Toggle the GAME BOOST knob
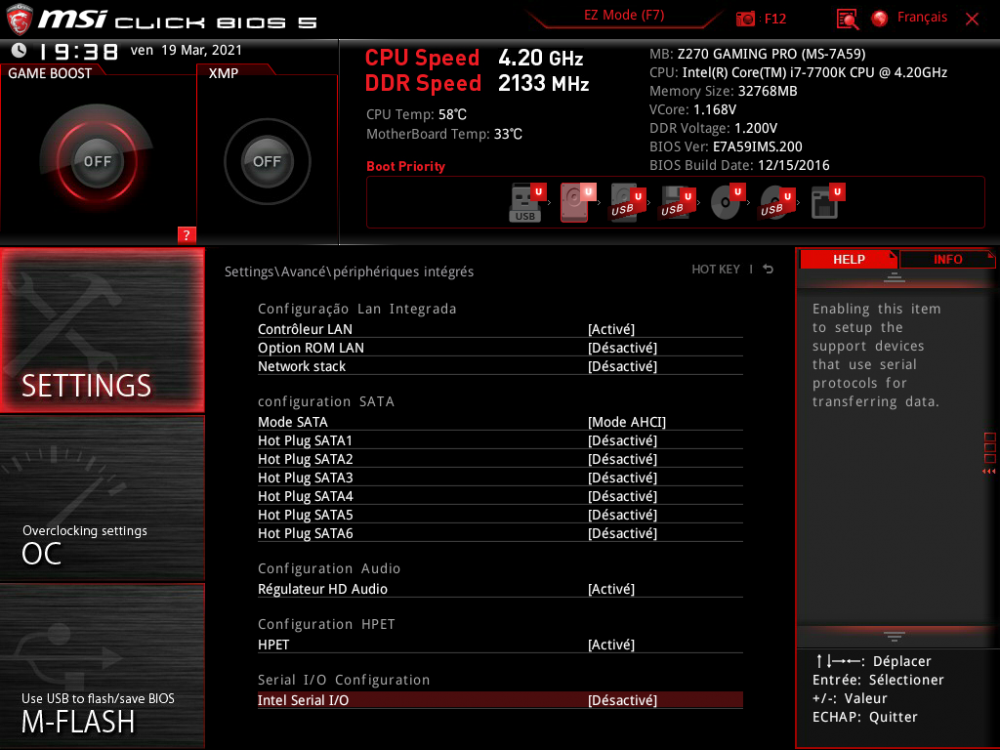 [x=97, y=161]
